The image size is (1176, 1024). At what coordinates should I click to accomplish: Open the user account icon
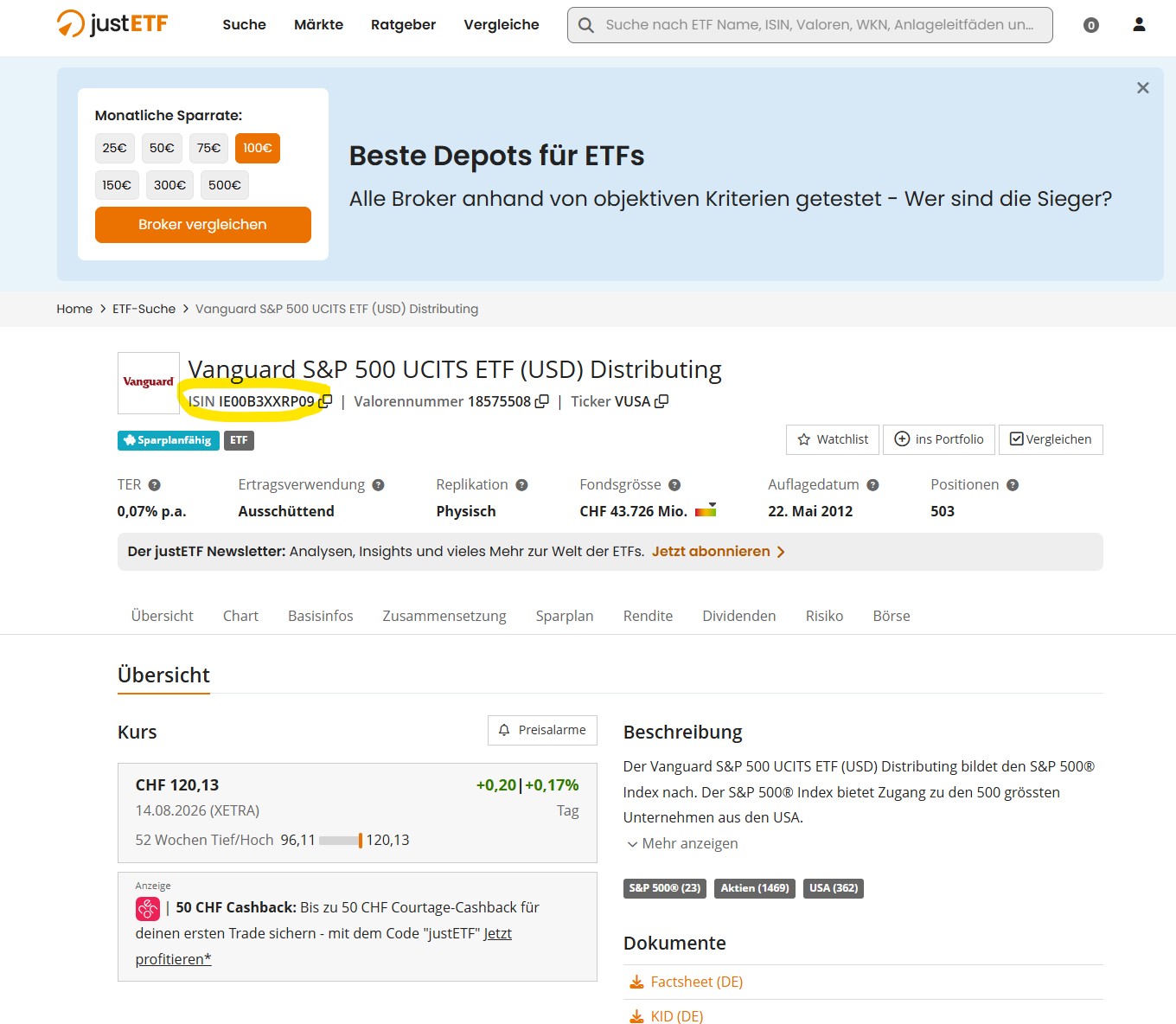pos(1139,24)
